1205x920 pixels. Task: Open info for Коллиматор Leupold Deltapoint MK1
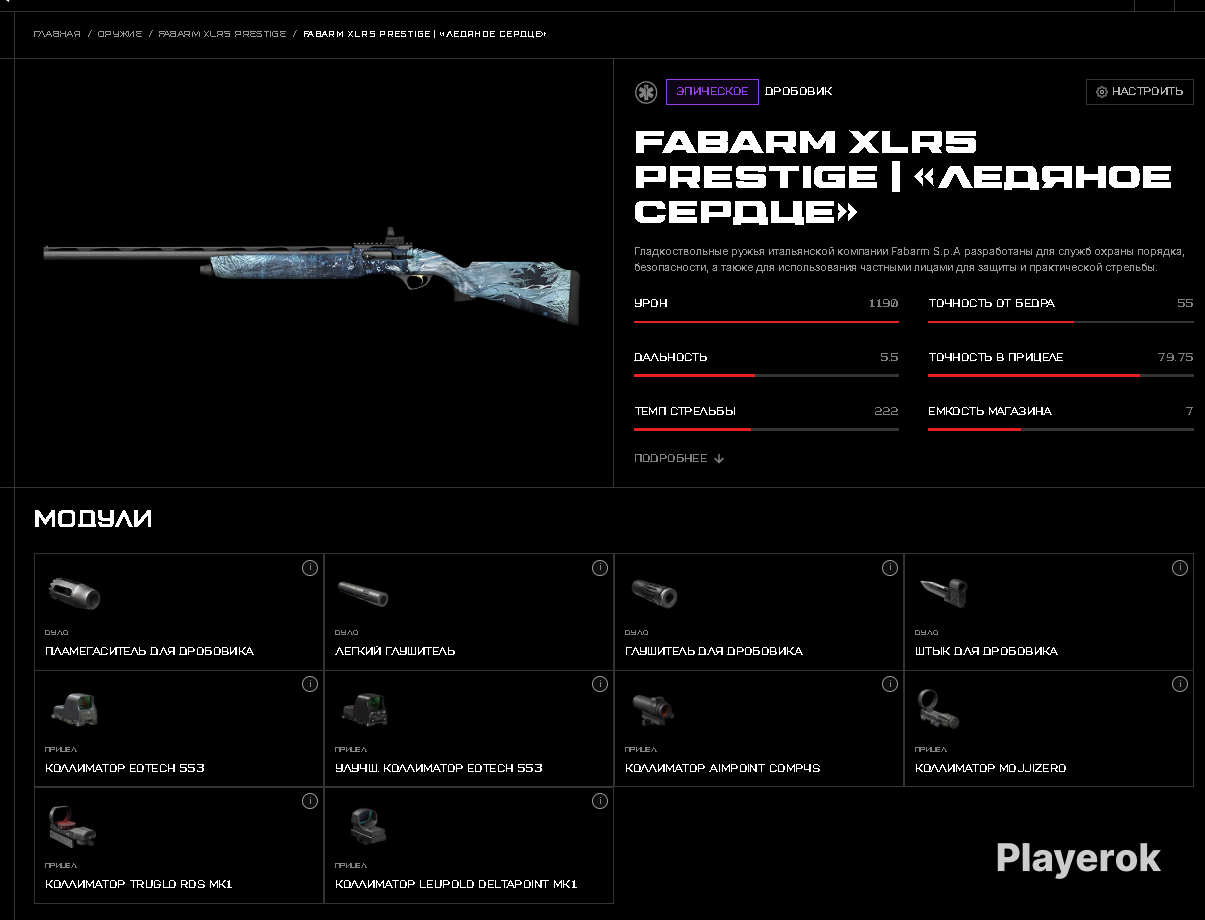(600, 801)
